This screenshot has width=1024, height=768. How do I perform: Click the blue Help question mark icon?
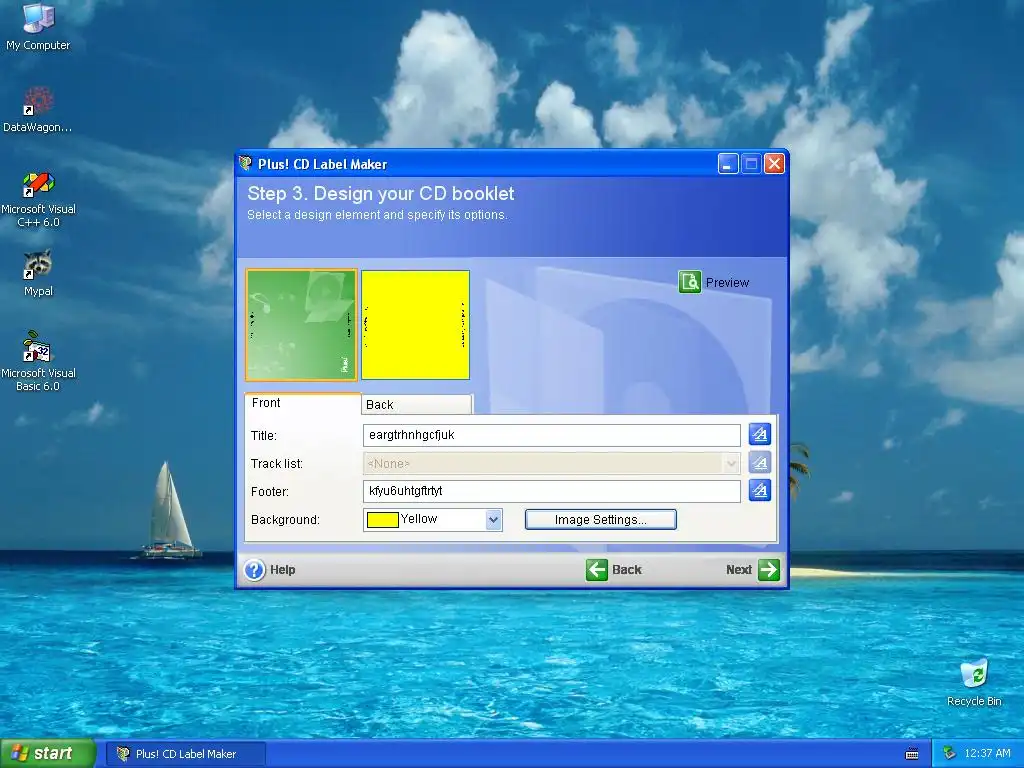click(x=255, y=569)
